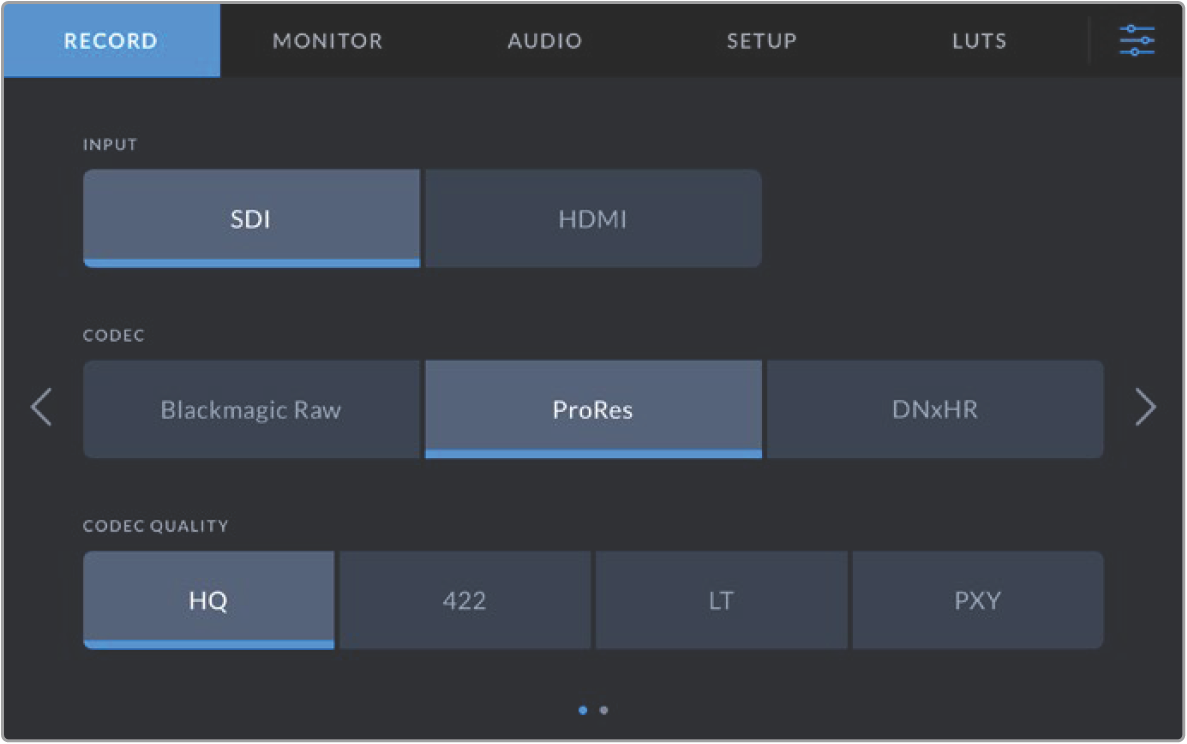The width and height of the screenshot is (1187, 744).
Task: Go to next settings page with right arrow
Action: [1145, 408]
